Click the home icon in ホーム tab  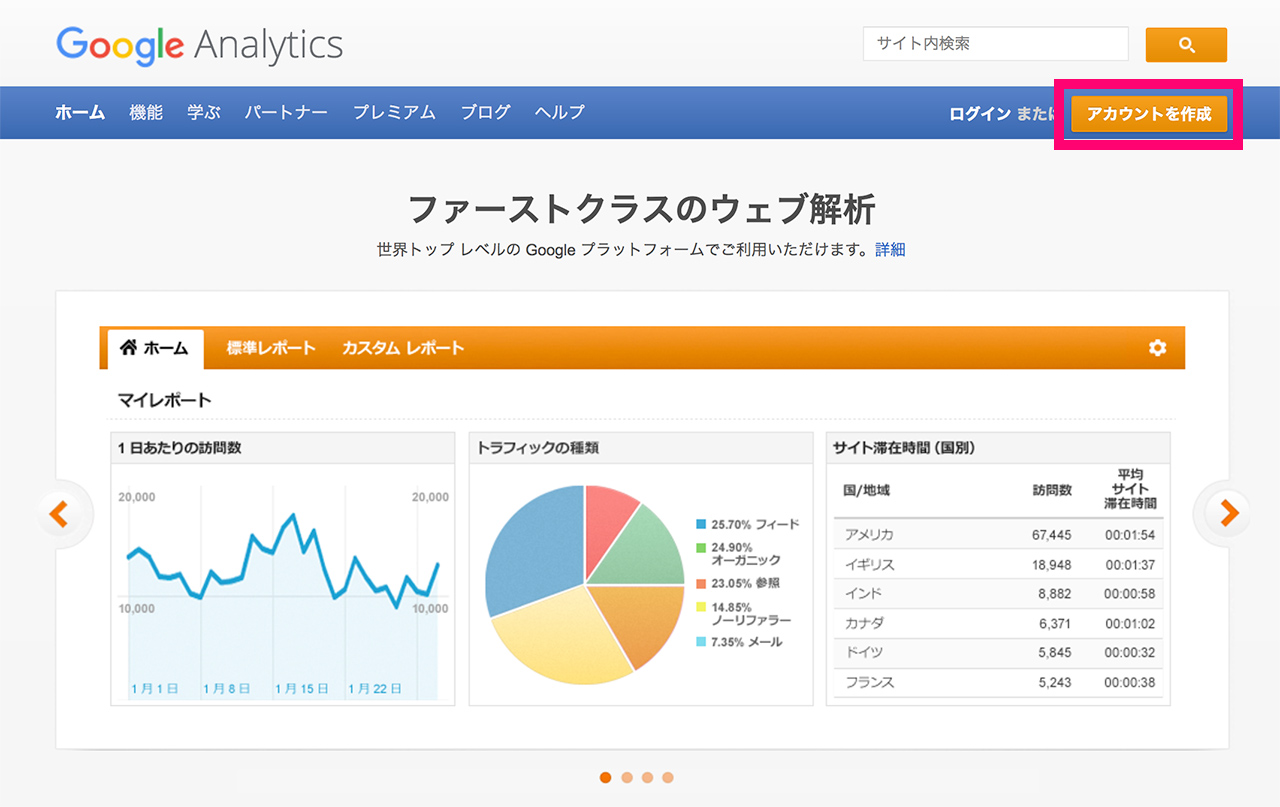tap(128, 348)
